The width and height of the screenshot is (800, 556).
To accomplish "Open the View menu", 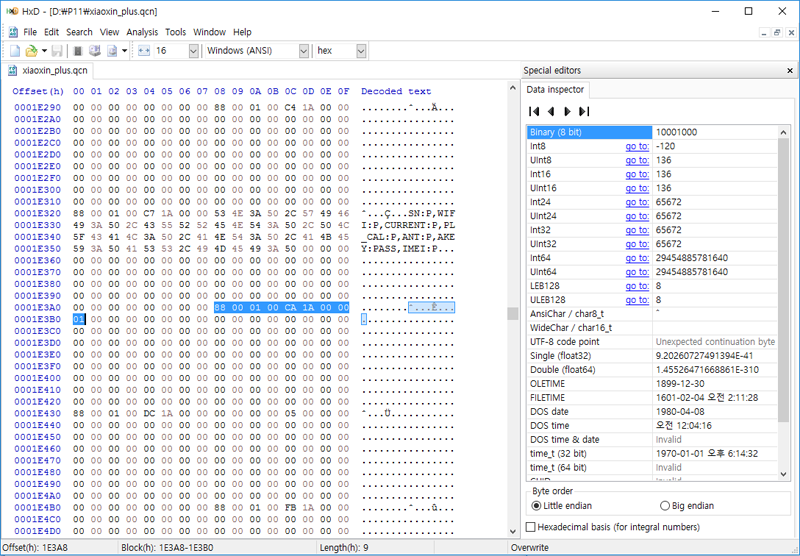I will [109, 32].
